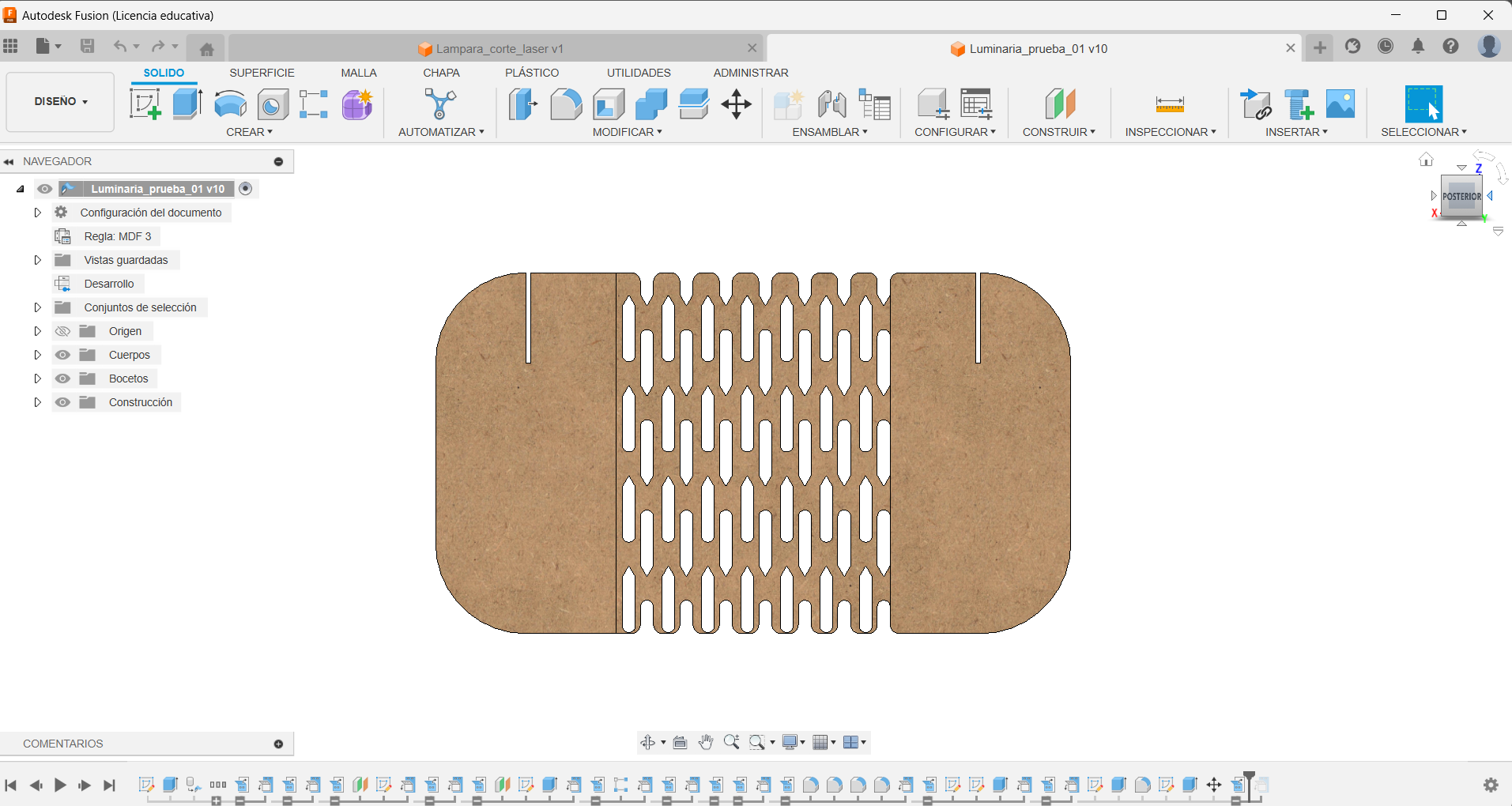Select the Revolve tool
The height and width of the screenshot is (806, 1512).
tap(230, 104)
